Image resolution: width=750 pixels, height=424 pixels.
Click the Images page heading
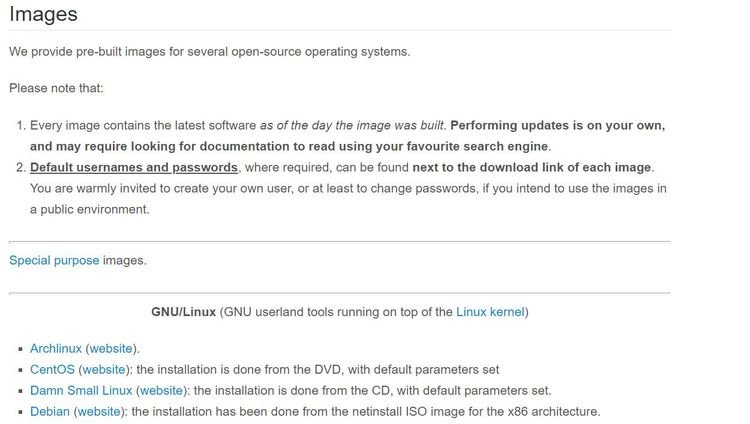coord(44,14)
